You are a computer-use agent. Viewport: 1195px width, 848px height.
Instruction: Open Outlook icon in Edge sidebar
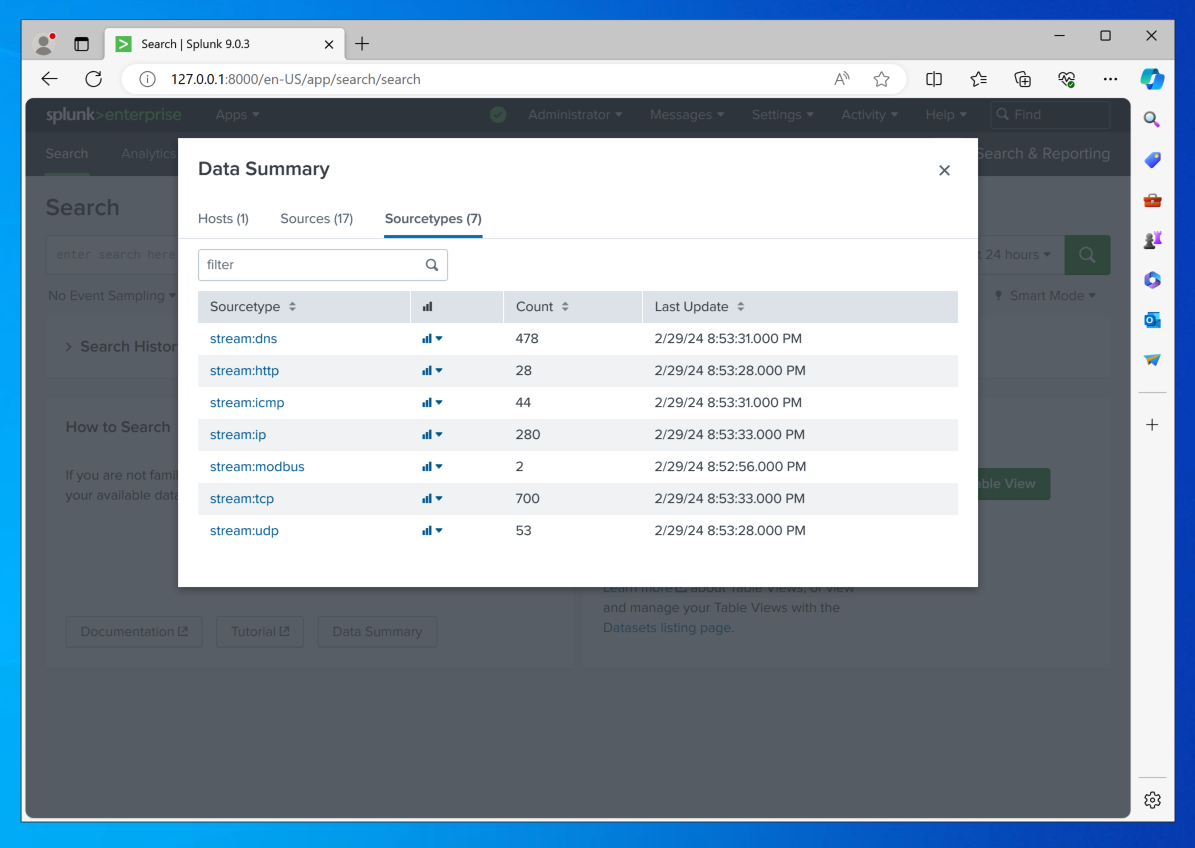tap(1152, 320)
